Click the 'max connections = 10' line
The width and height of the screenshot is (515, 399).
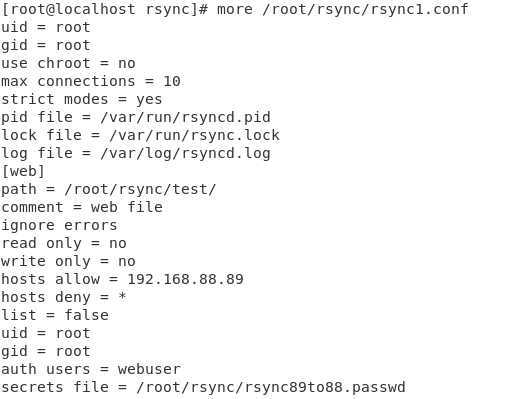(91, 81)
